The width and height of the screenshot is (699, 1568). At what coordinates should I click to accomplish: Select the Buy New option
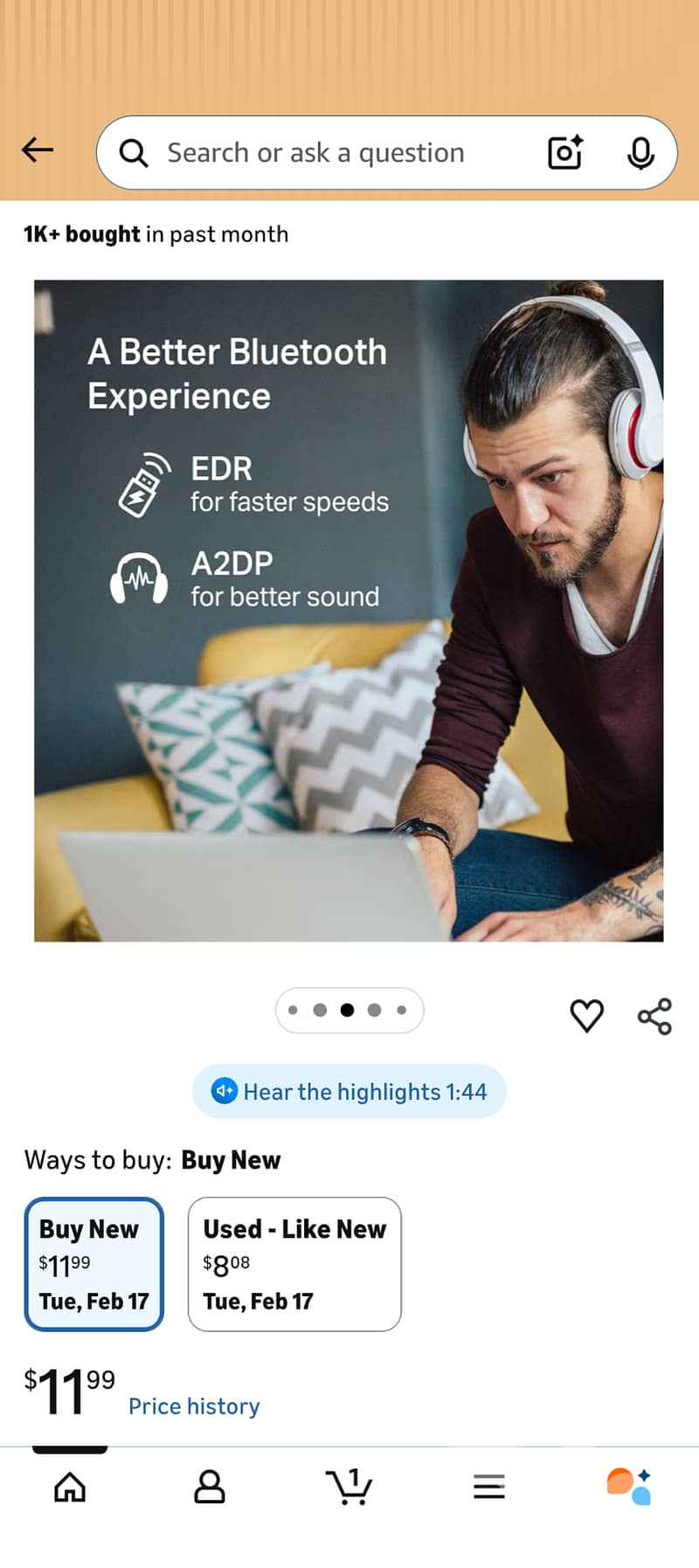(x=94, y=1264)
